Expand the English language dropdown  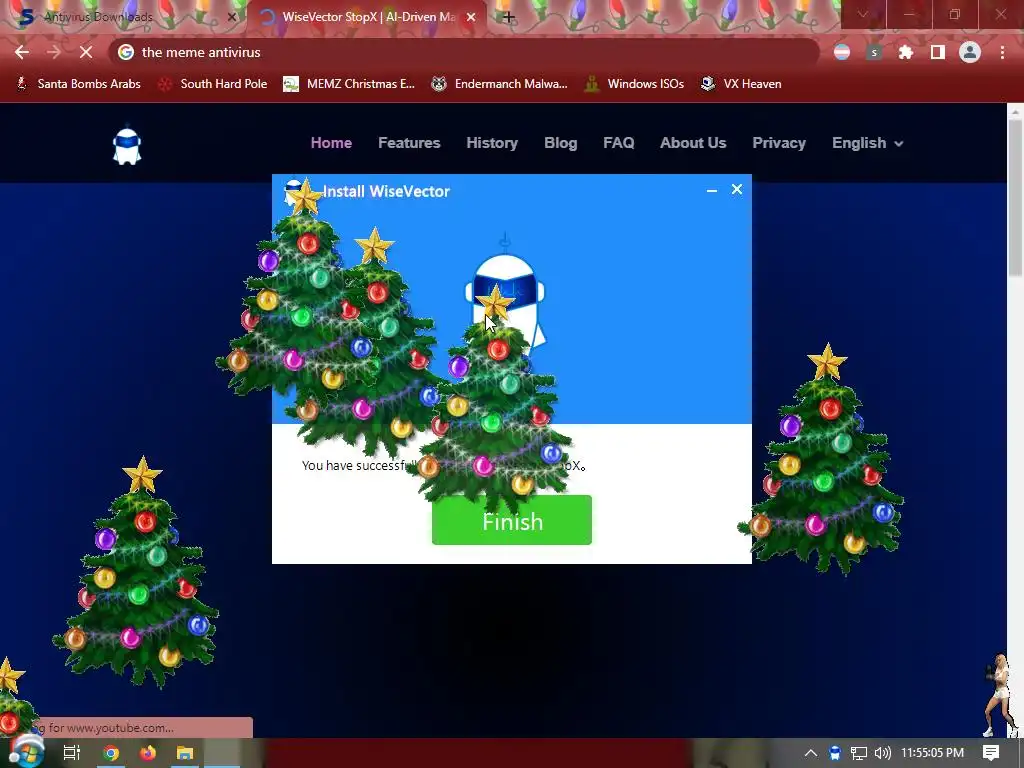coord(867,143)
